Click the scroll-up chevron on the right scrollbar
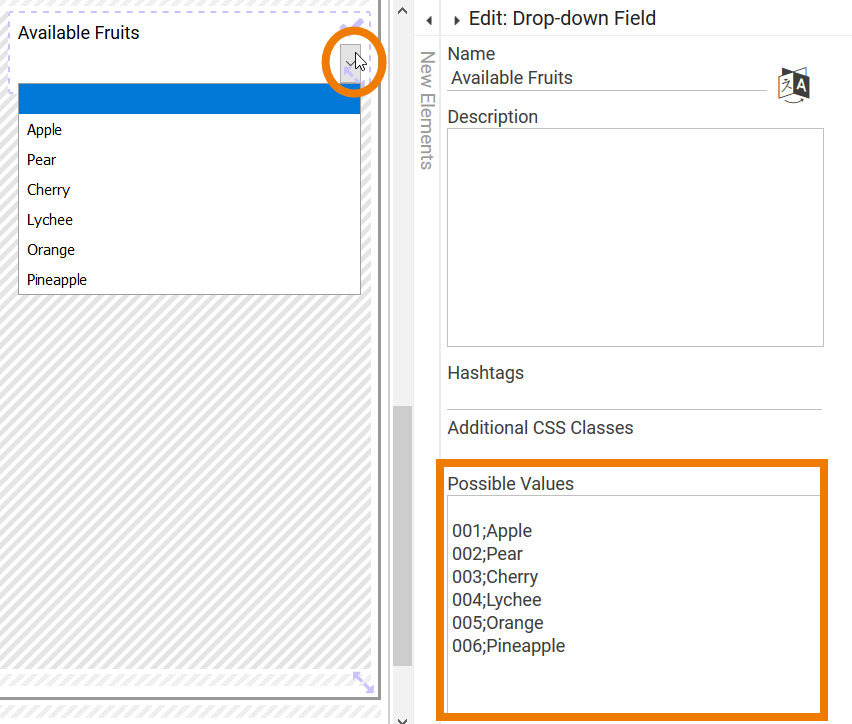 pyautogui.click(x=402, y=10)
